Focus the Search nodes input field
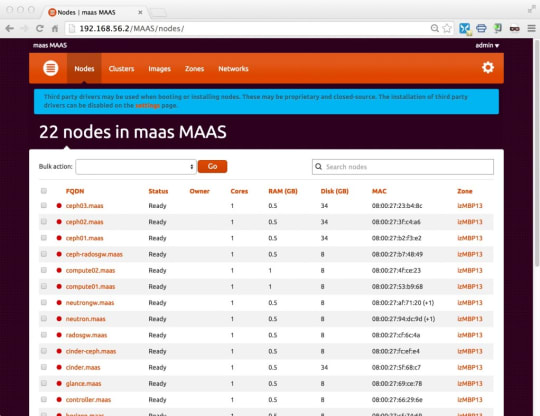540x416 pixels. [x=403, y=167]
